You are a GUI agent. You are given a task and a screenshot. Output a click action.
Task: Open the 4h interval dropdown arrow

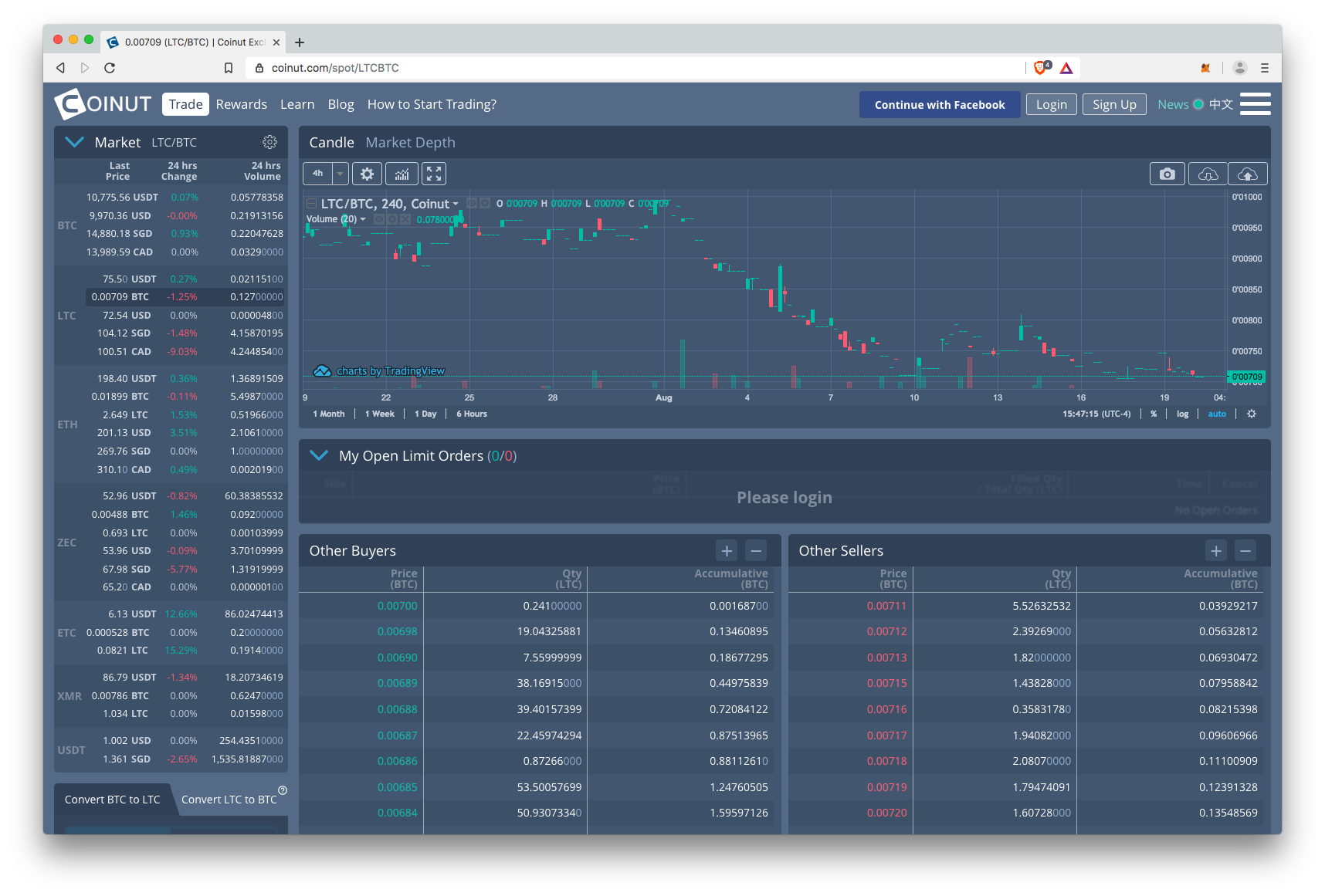pyautogui.click(x=340, y=174)
